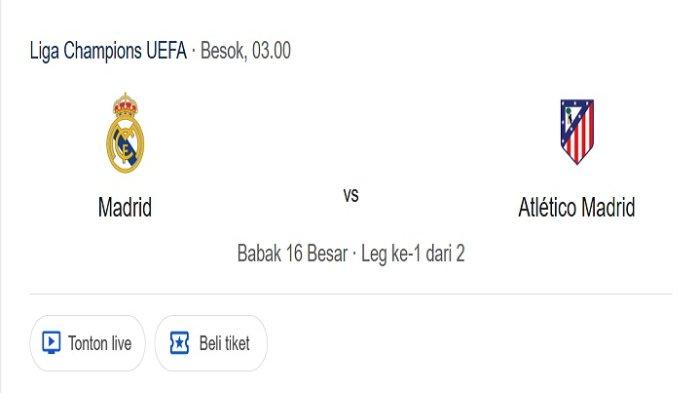
Task: Click the Atlético Madrid shield logo
Action: coord(577,131)
